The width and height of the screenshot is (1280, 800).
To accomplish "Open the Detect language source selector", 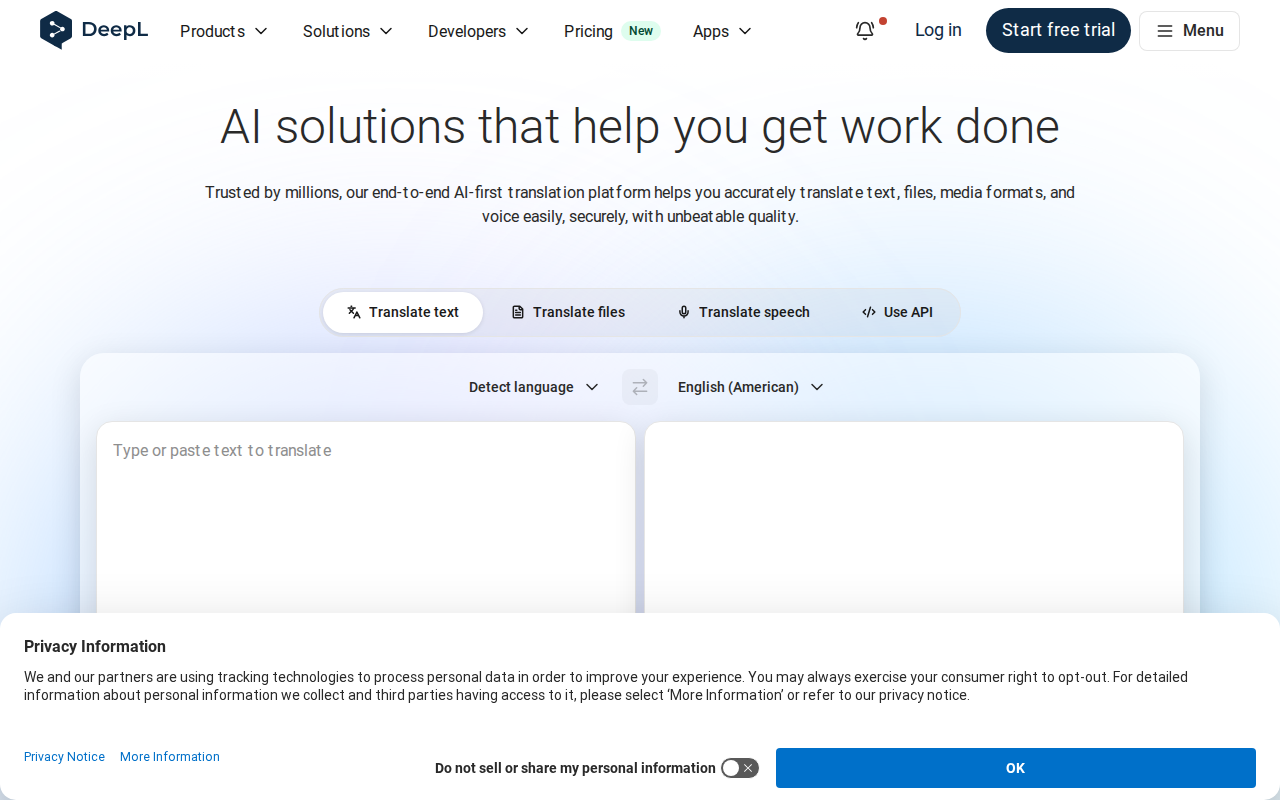I will coord(534,387).
